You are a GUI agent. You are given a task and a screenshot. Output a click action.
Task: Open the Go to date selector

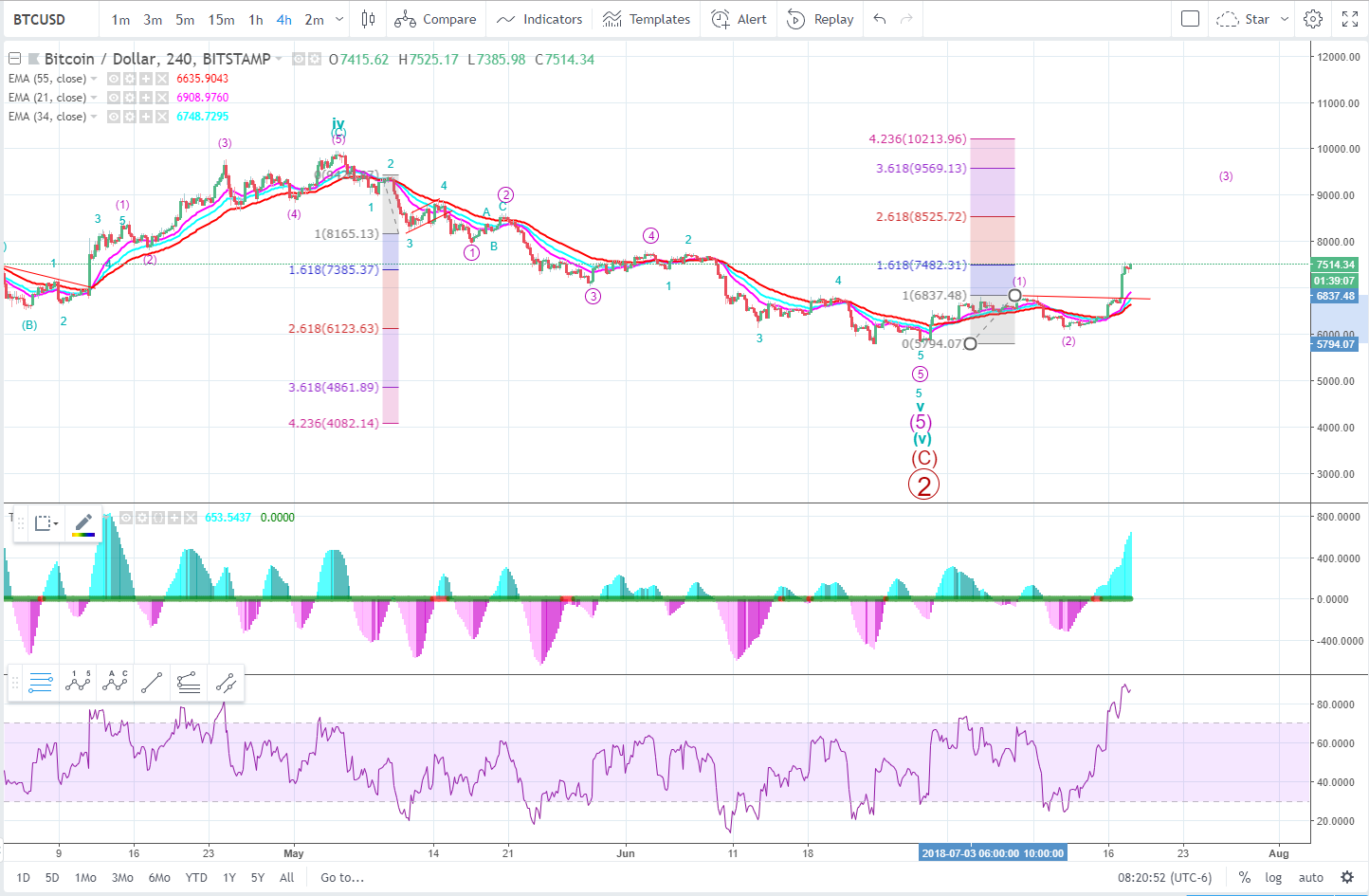coord(342,877)
